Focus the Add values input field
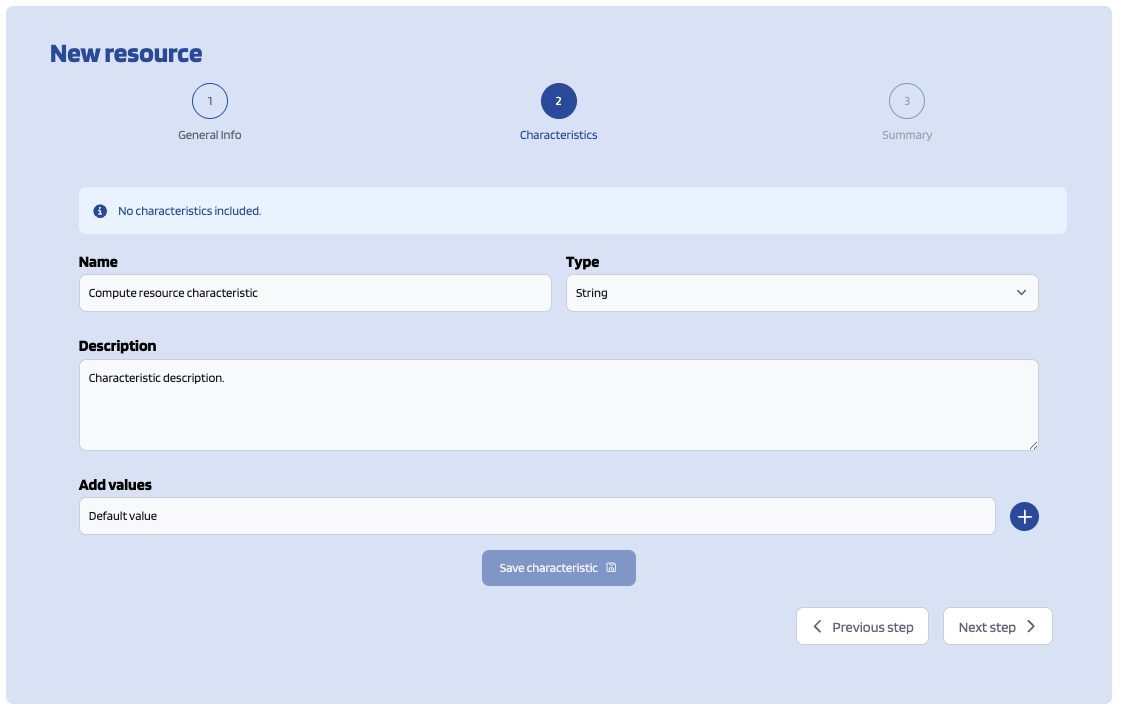This screenshot has width=1121, height=712. pyautogui.click(x=537, y=517)
